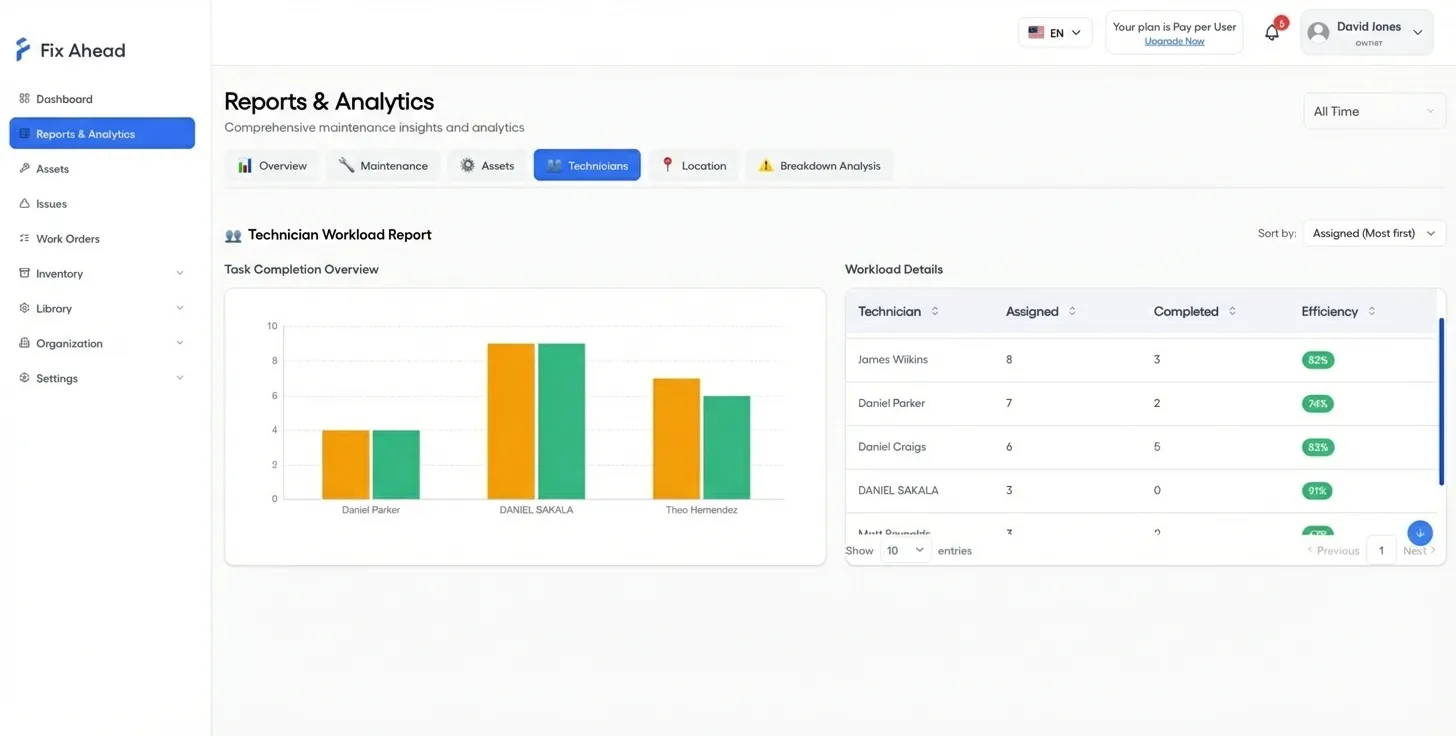1456x736 pixels.
Task: Switch to the Breakdown Analysis tab
Action: pos(819,166)
